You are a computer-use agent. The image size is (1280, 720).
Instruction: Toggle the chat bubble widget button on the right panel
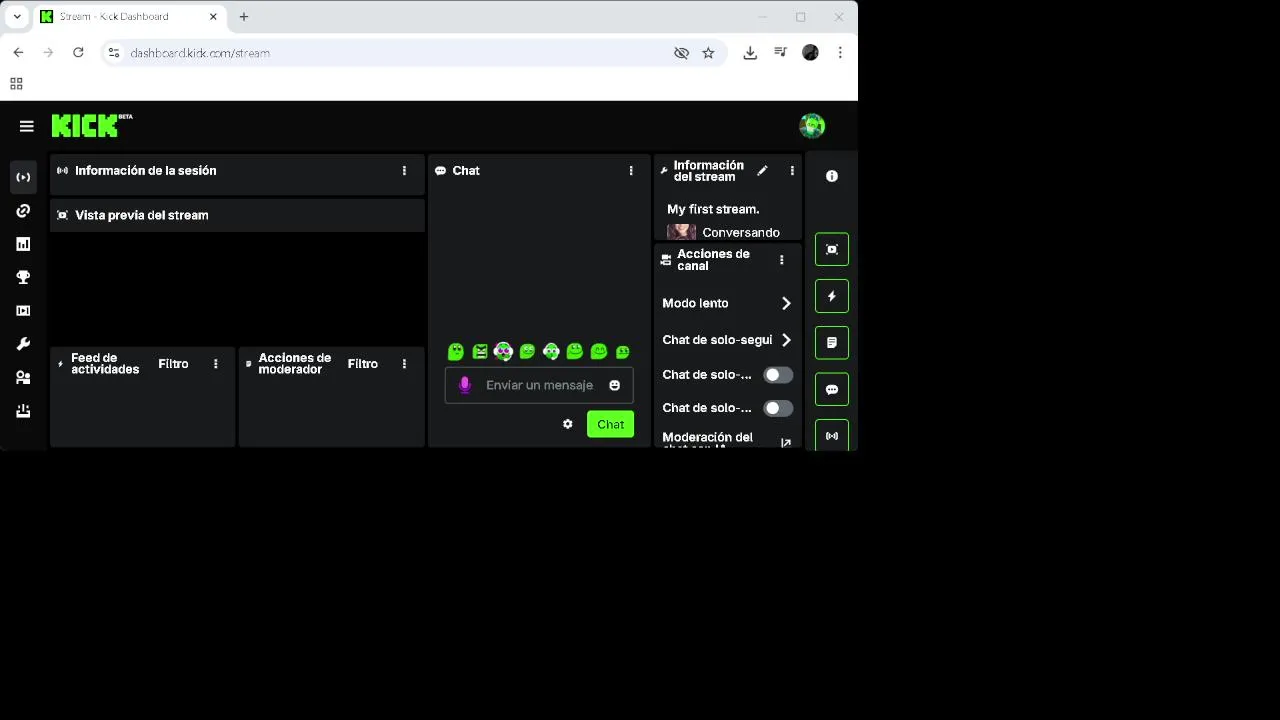(x=832, y=390)
